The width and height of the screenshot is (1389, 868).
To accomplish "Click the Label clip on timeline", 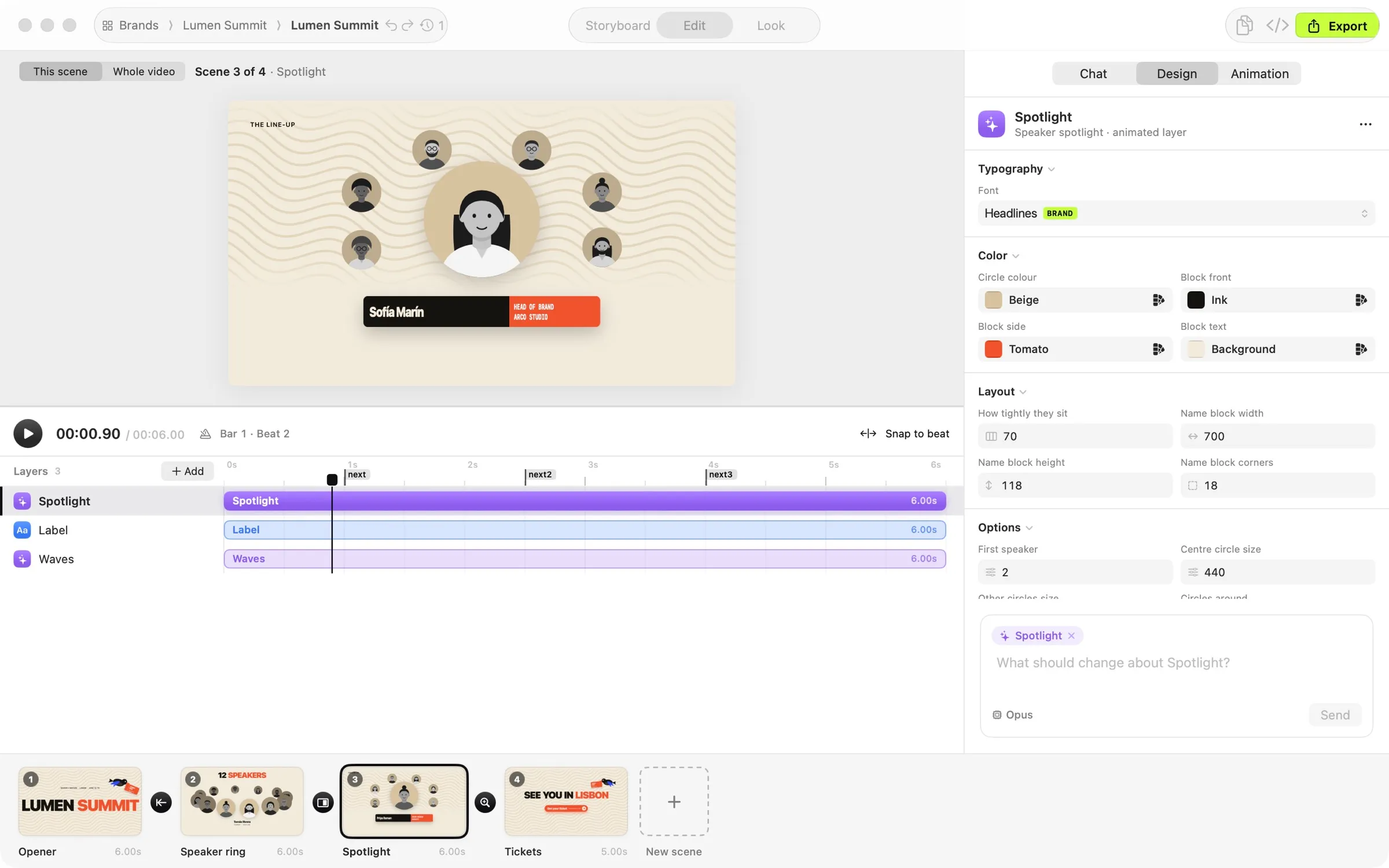I will tap(585, 530).
